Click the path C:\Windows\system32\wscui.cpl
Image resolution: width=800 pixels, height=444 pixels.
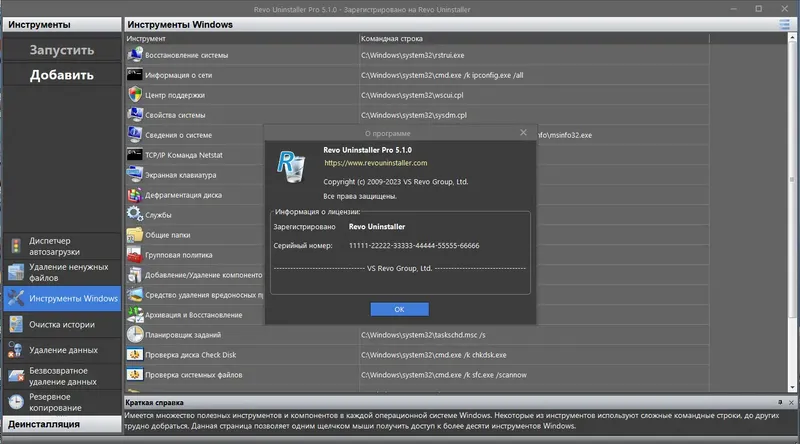[x=412, y=95]
